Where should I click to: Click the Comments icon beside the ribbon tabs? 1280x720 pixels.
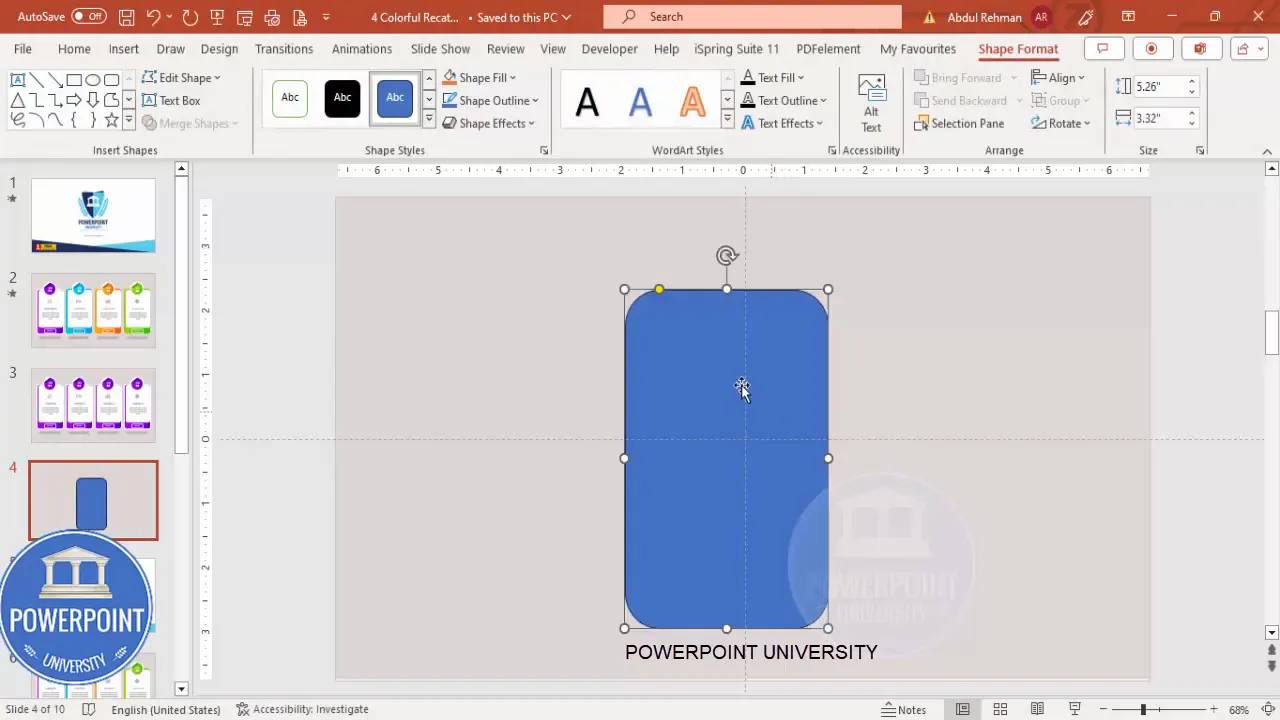[x=1102, y=48]
